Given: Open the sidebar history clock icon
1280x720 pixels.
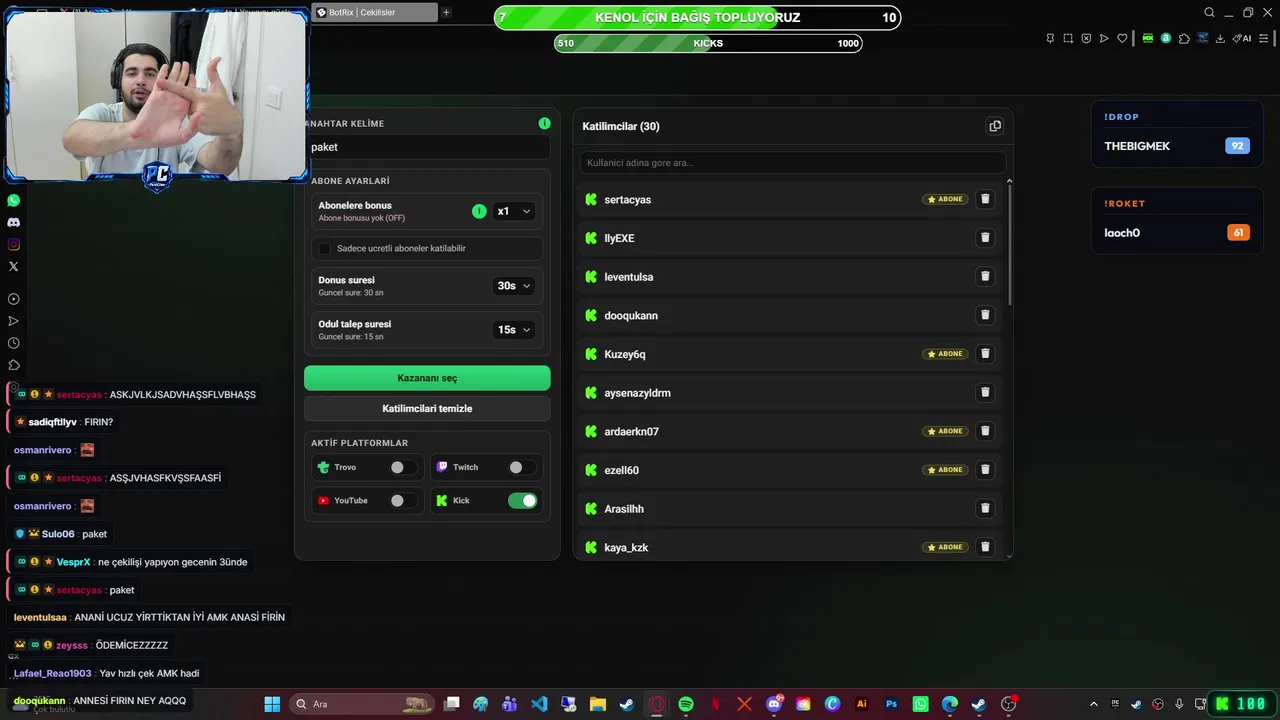Looking at the screenshot, I should click(x=13, y=343).
